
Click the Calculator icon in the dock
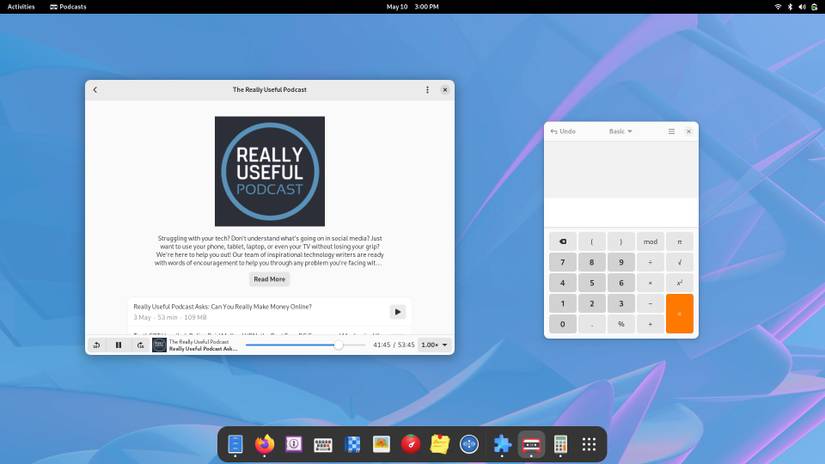560,445
